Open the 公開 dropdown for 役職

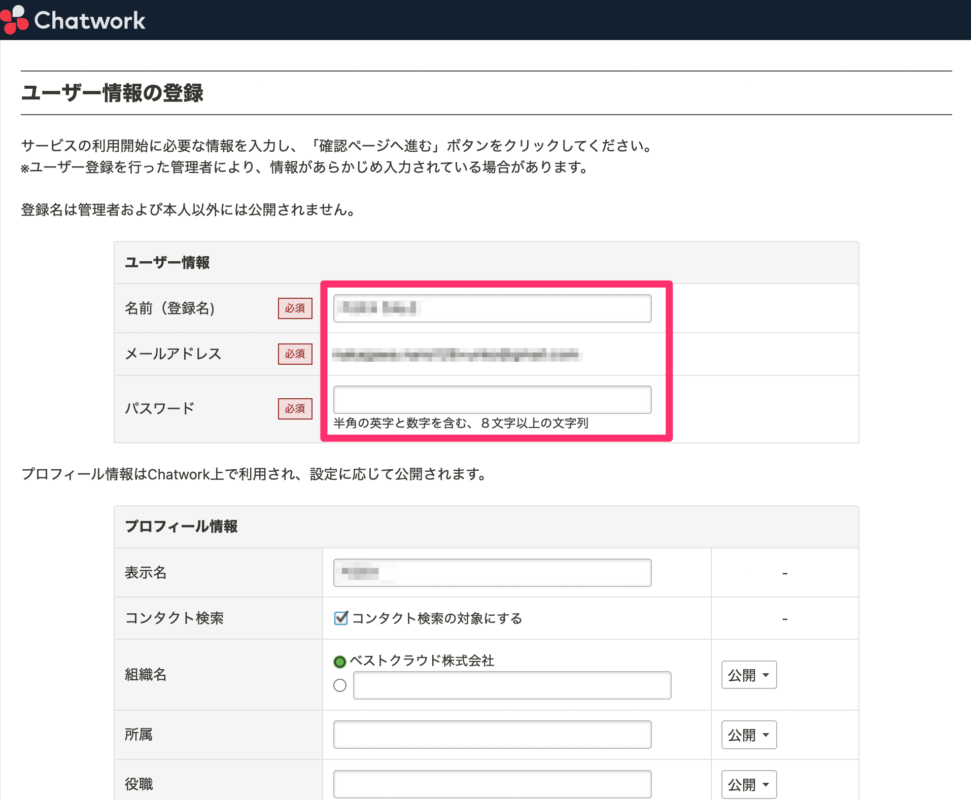click(748, 784)
